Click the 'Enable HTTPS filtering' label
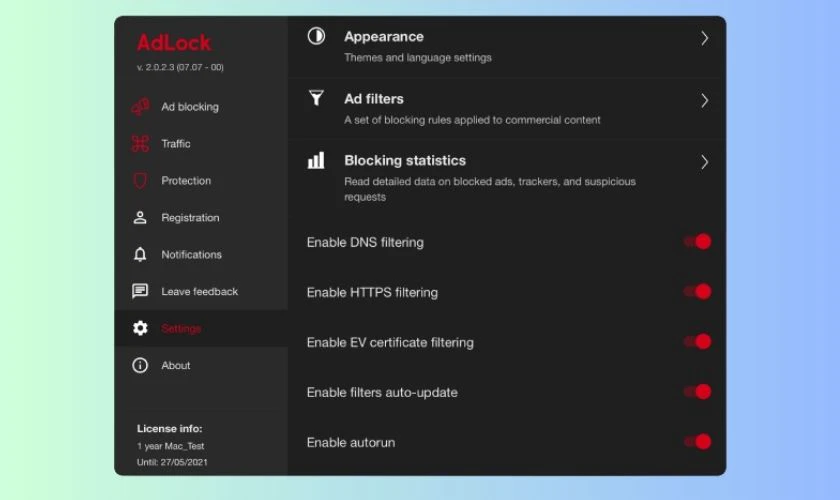Image resolution: width=840 pixels, height=500 pixels. (372, 292)
